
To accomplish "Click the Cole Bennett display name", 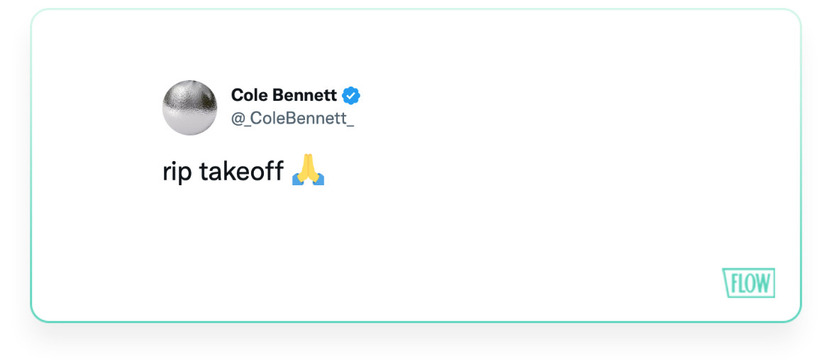I will coord(284,95).
